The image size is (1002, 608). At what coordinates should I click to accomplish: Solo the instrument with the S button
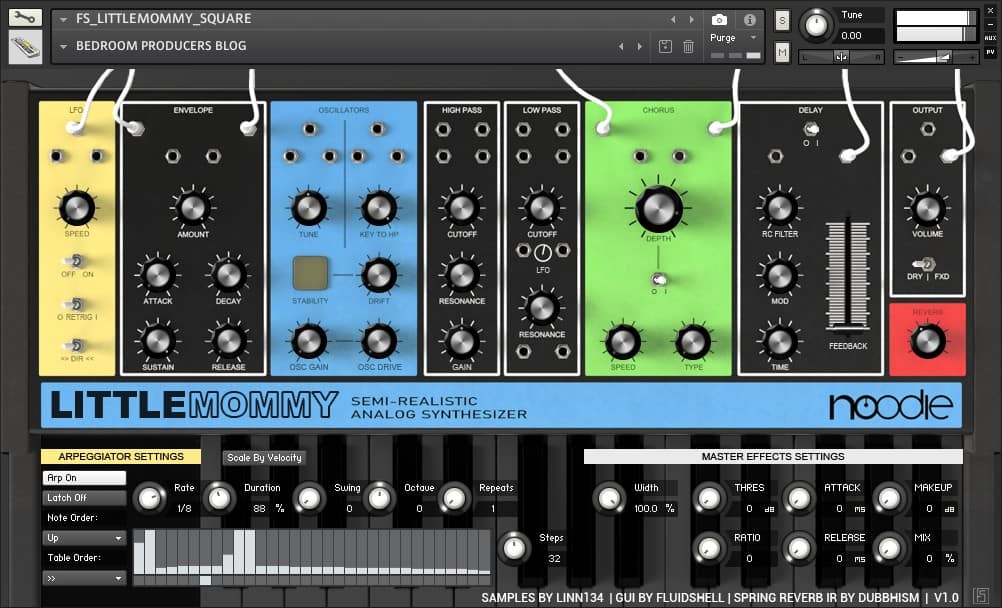tap(782, 21)
